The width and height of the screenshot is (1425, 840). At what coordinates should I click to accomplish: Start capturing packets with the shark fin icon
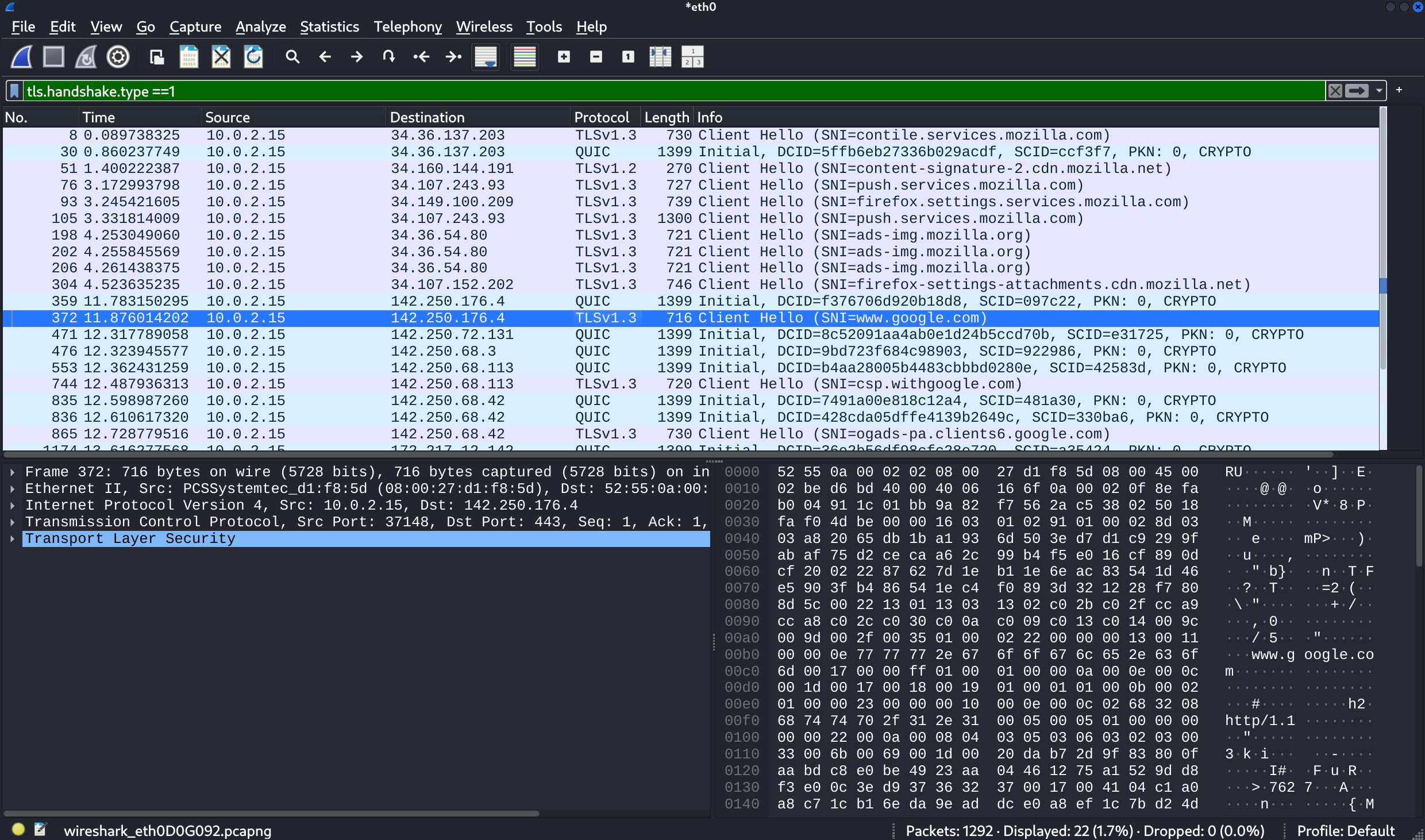22,57
